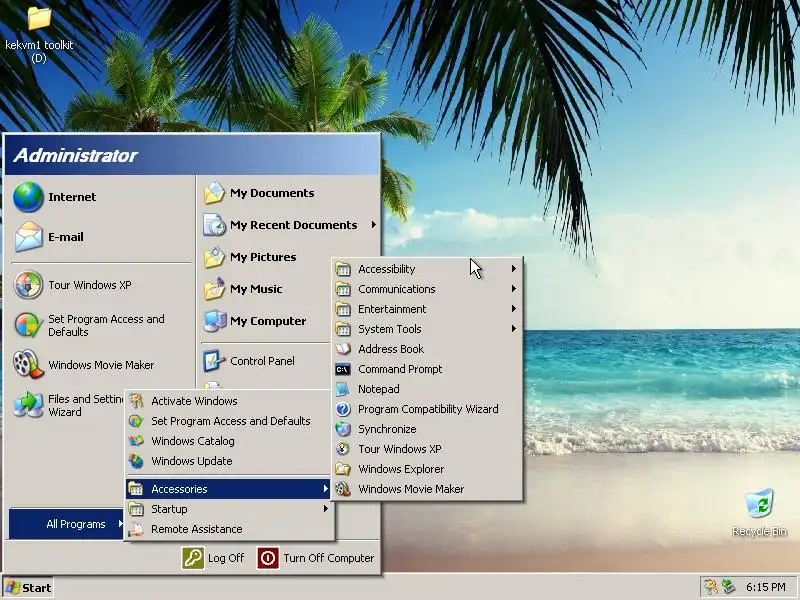Click the Remote Assistance text label
800x600 pixels.
[196, 529]
